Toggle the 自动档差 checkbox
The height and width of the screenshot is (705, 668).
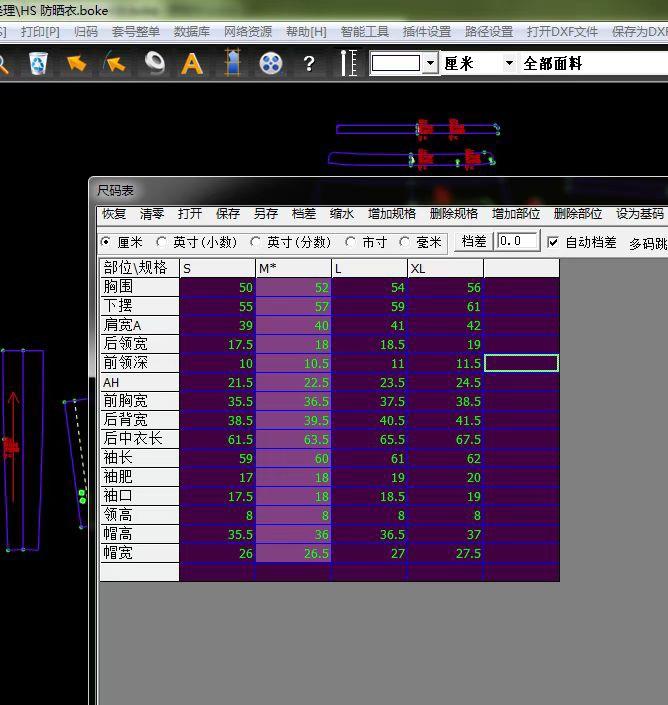[552, 243]
